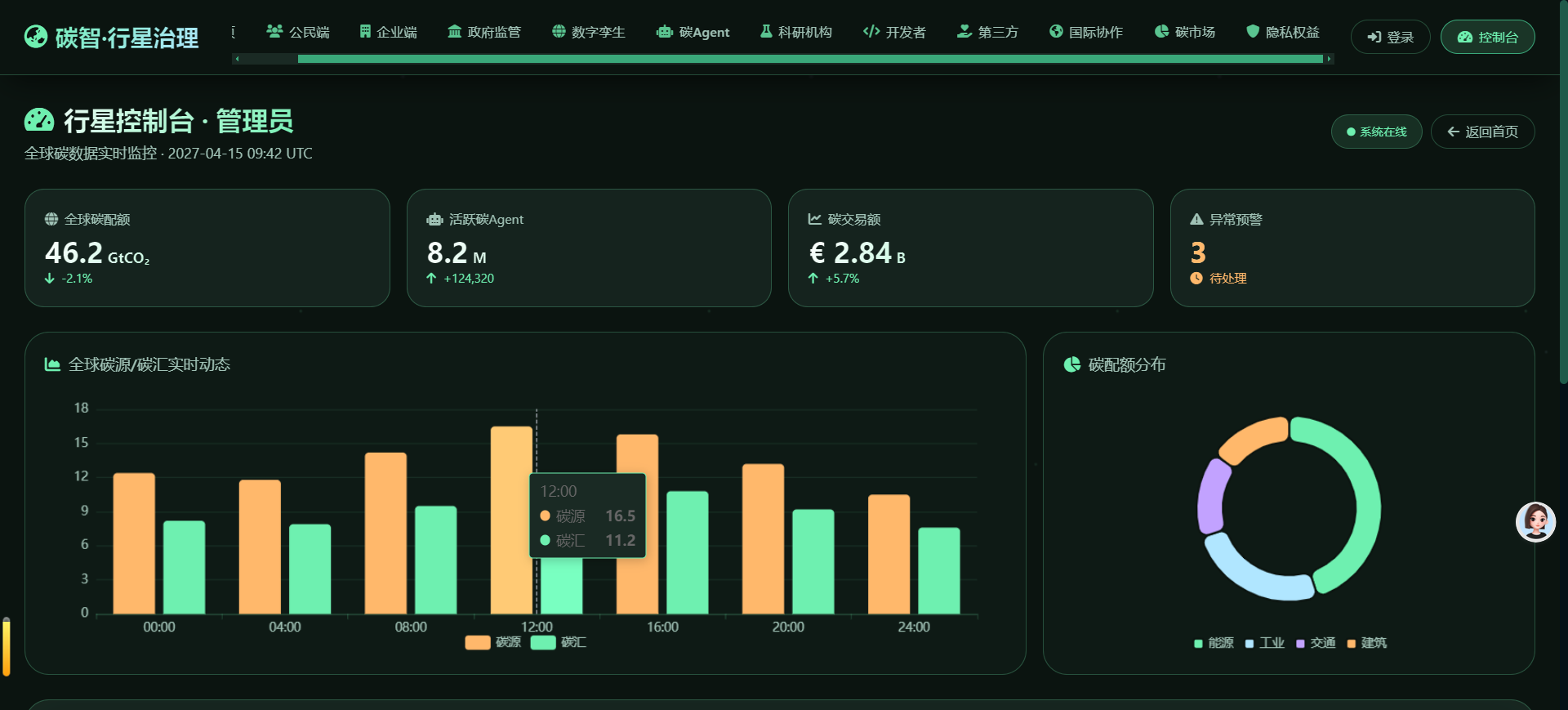Click the code icon beside 开发者
This screenshot has width=1568, height=710.
click(x=871, y=31)
